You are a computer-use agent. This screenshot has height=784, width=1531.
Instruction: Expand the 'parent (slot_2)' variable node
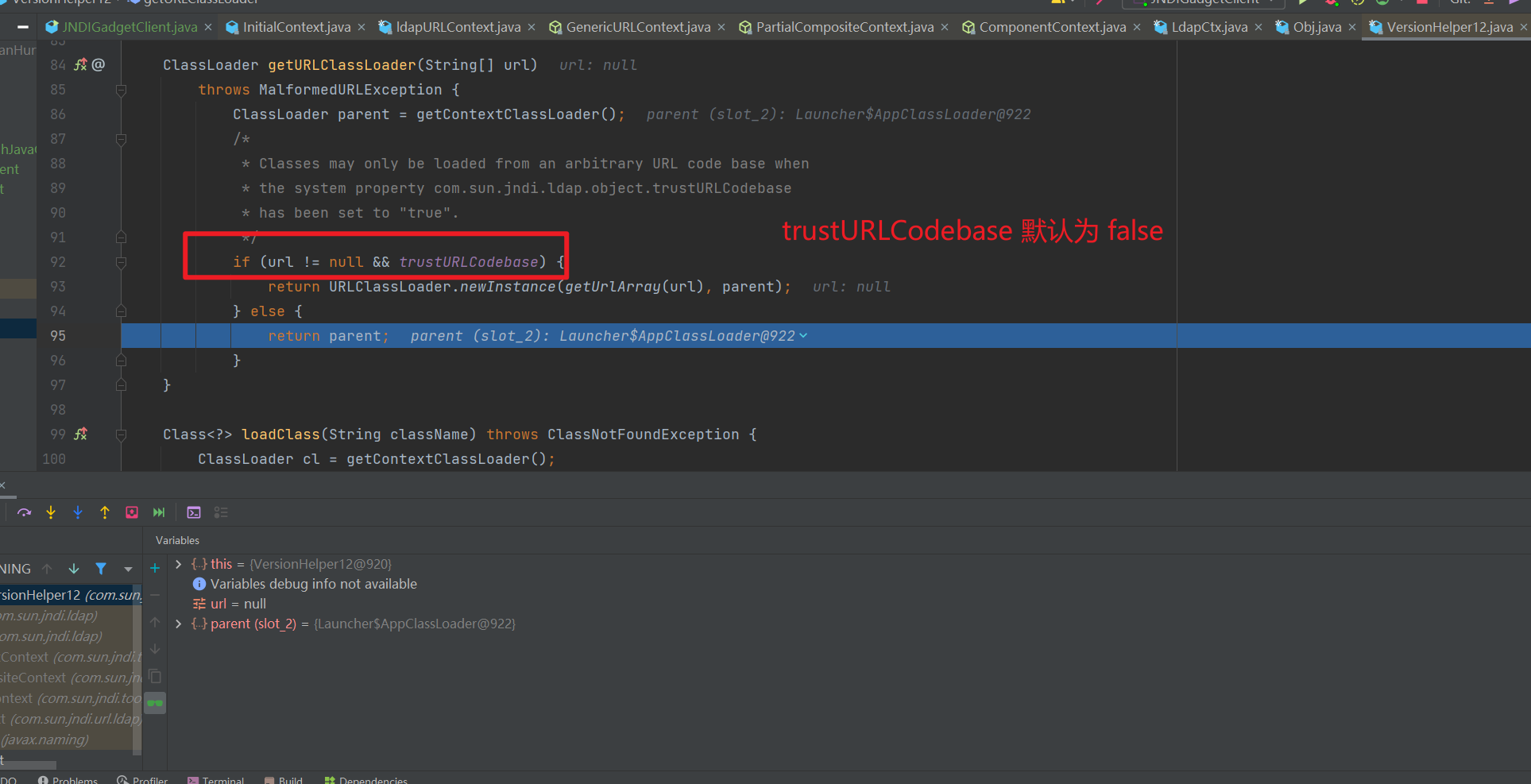pyautogui.click(x=179, y=624)
